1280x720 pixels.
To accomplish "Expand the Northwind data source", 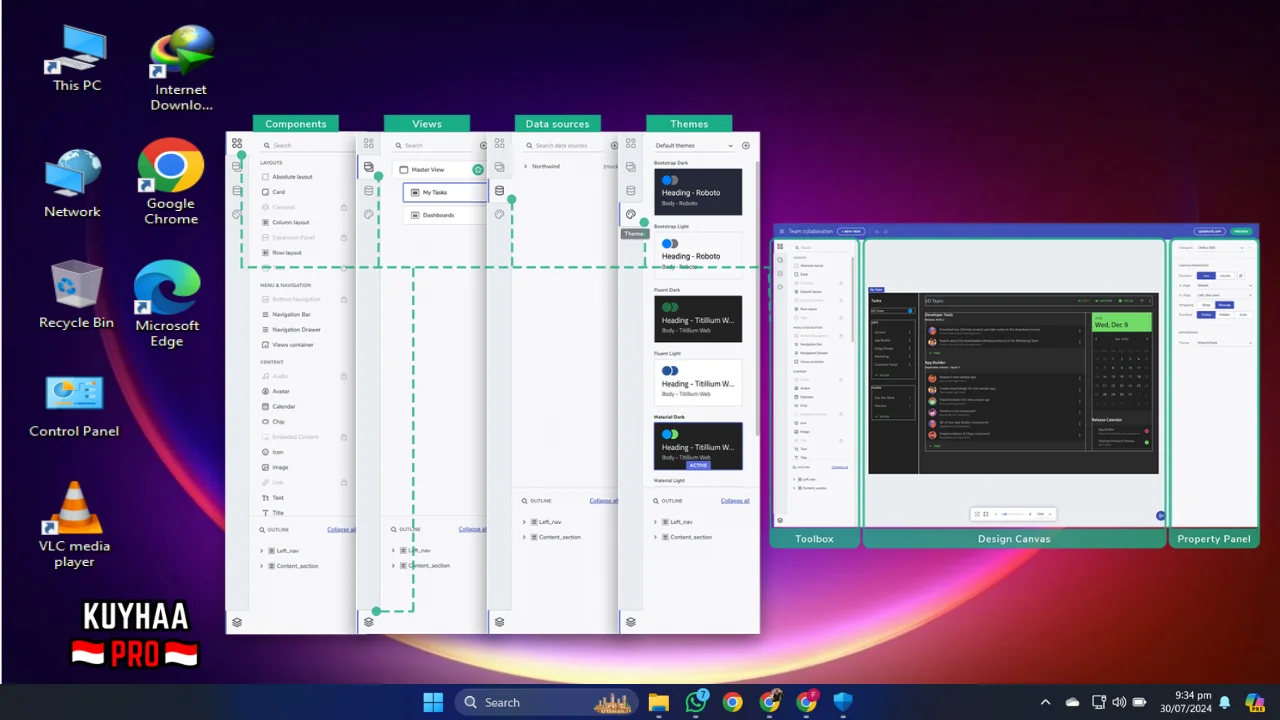I will tap(525, 166).
